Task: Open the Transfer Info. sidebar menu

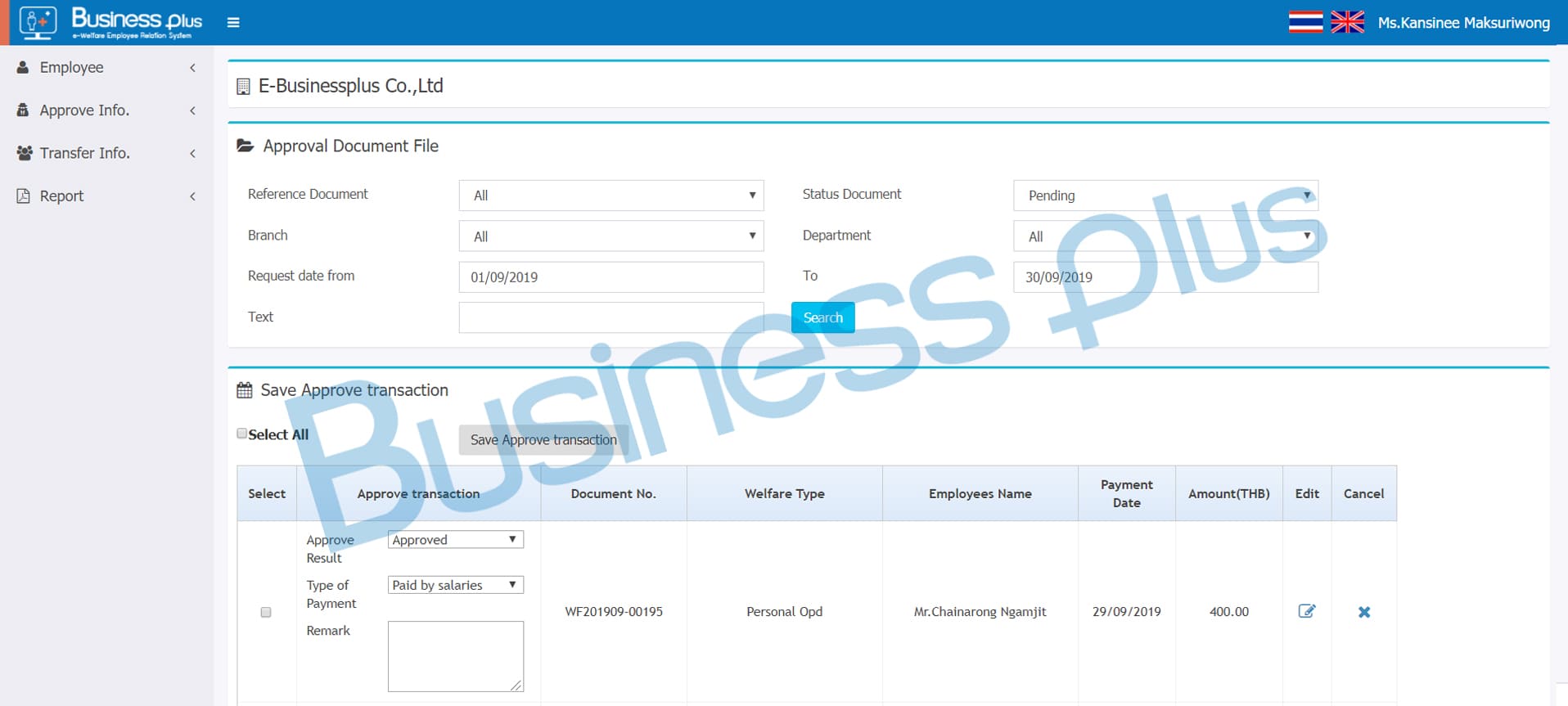Action: tap(106, 153)
